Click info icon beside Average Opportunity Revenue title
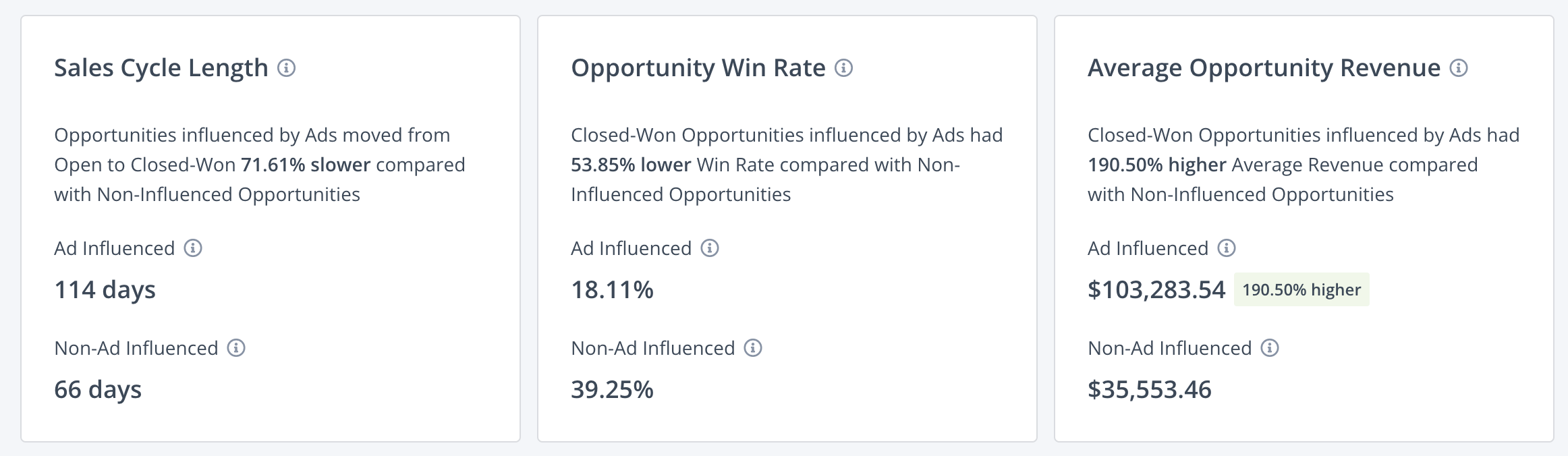This screenshot has width=1568, height=456. click(x=1459, y=68)
